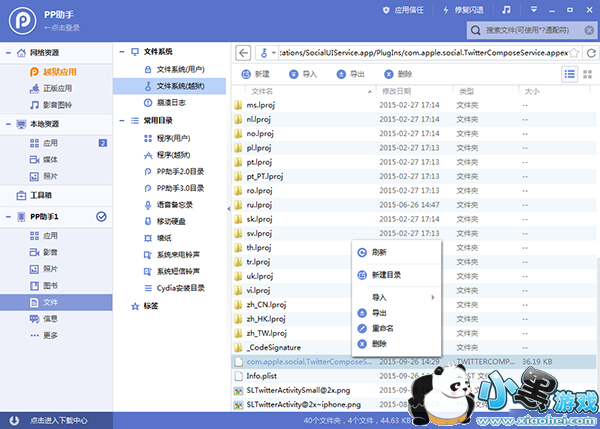Open 程序(越狱) directory
600x429 pixels.
coord(169,155)
